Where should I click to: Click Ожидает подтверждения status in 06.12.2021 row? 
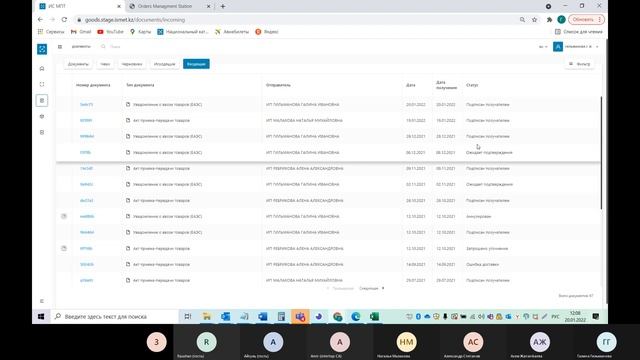489,152
